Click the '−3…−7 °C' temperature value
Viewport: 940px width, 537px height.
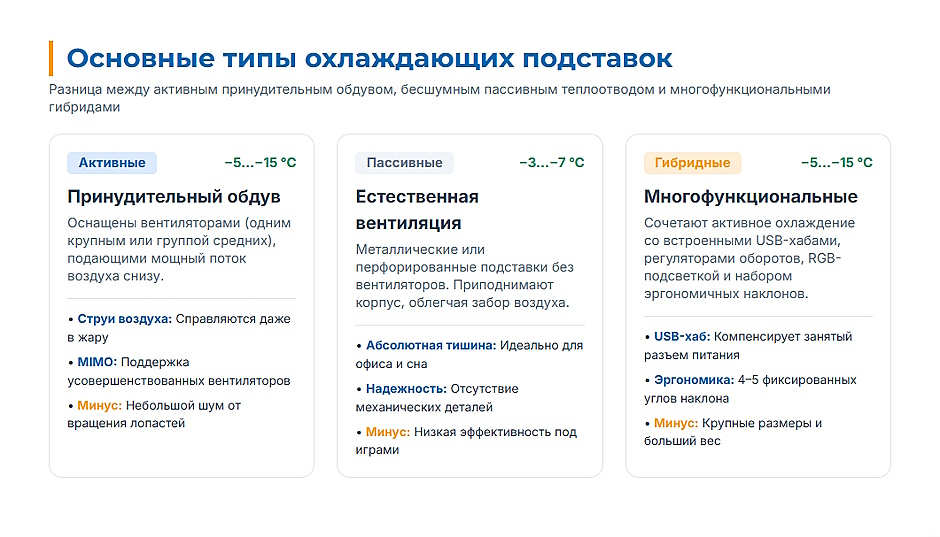pos(552,163)
